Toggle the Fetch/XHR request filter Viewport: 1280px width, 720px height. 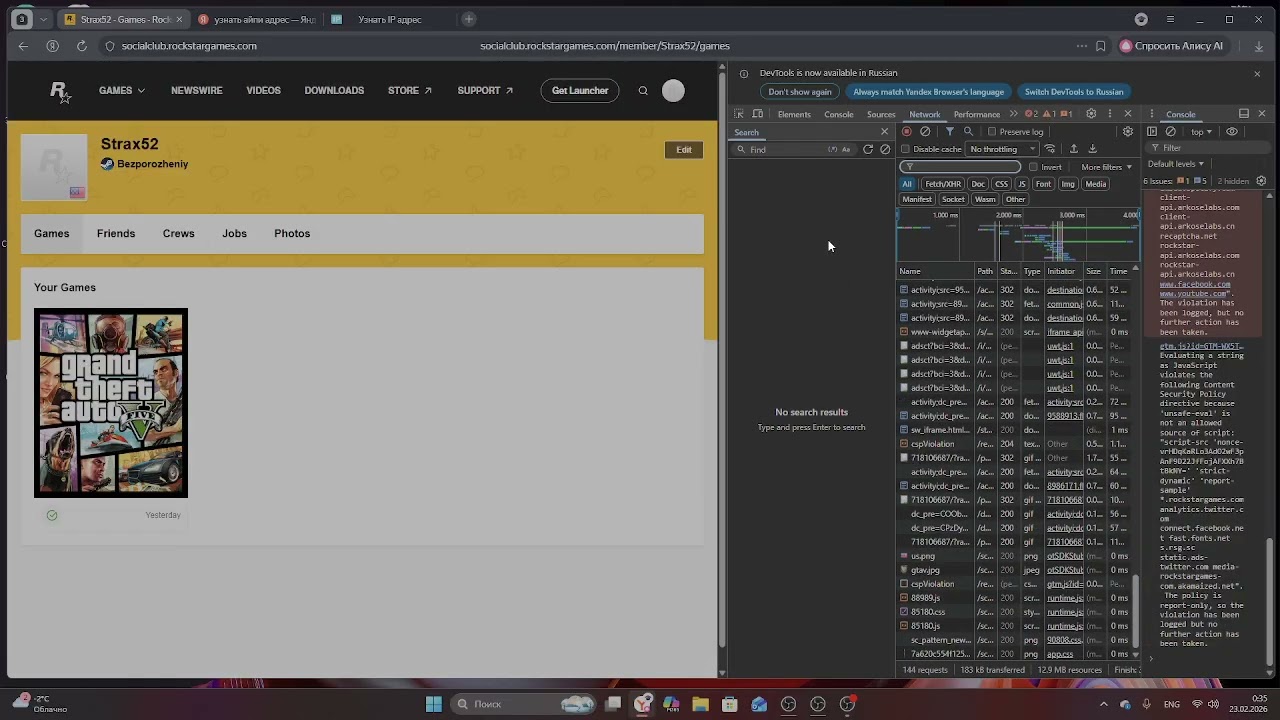pos(943,184)
